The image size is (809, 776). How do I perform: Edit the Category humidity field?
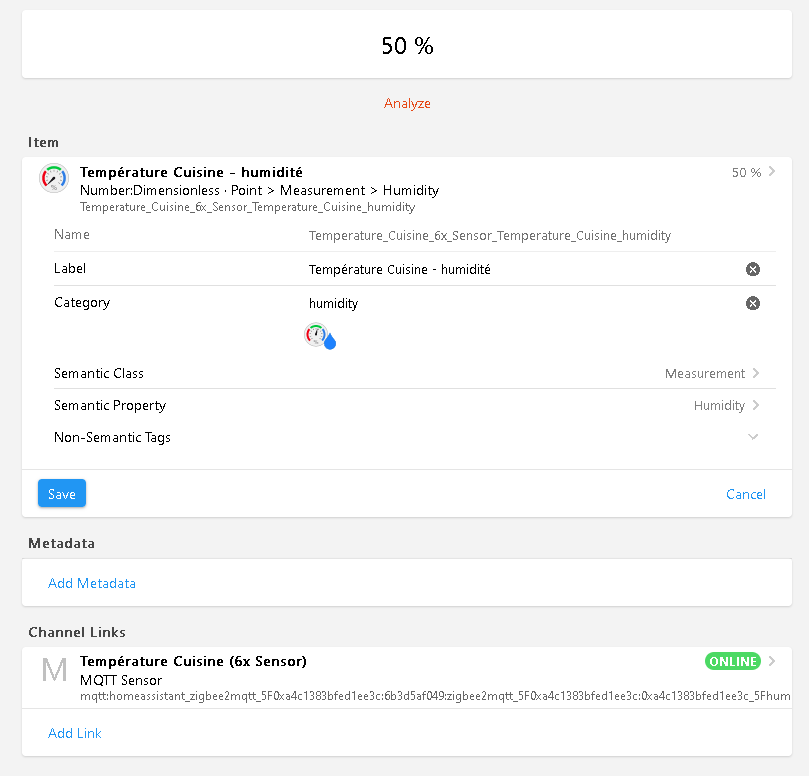click(520, 303)
